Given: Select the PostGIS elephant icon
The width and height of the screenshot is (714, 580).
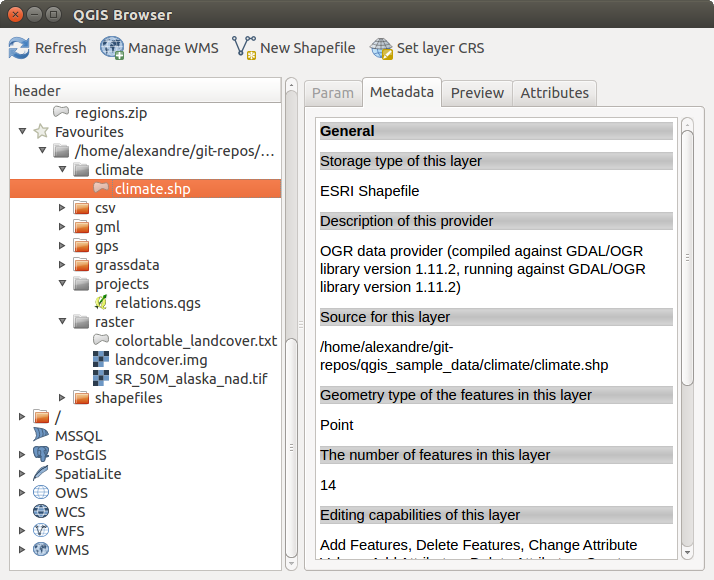Looking at the screenshot, I should 41,455.
